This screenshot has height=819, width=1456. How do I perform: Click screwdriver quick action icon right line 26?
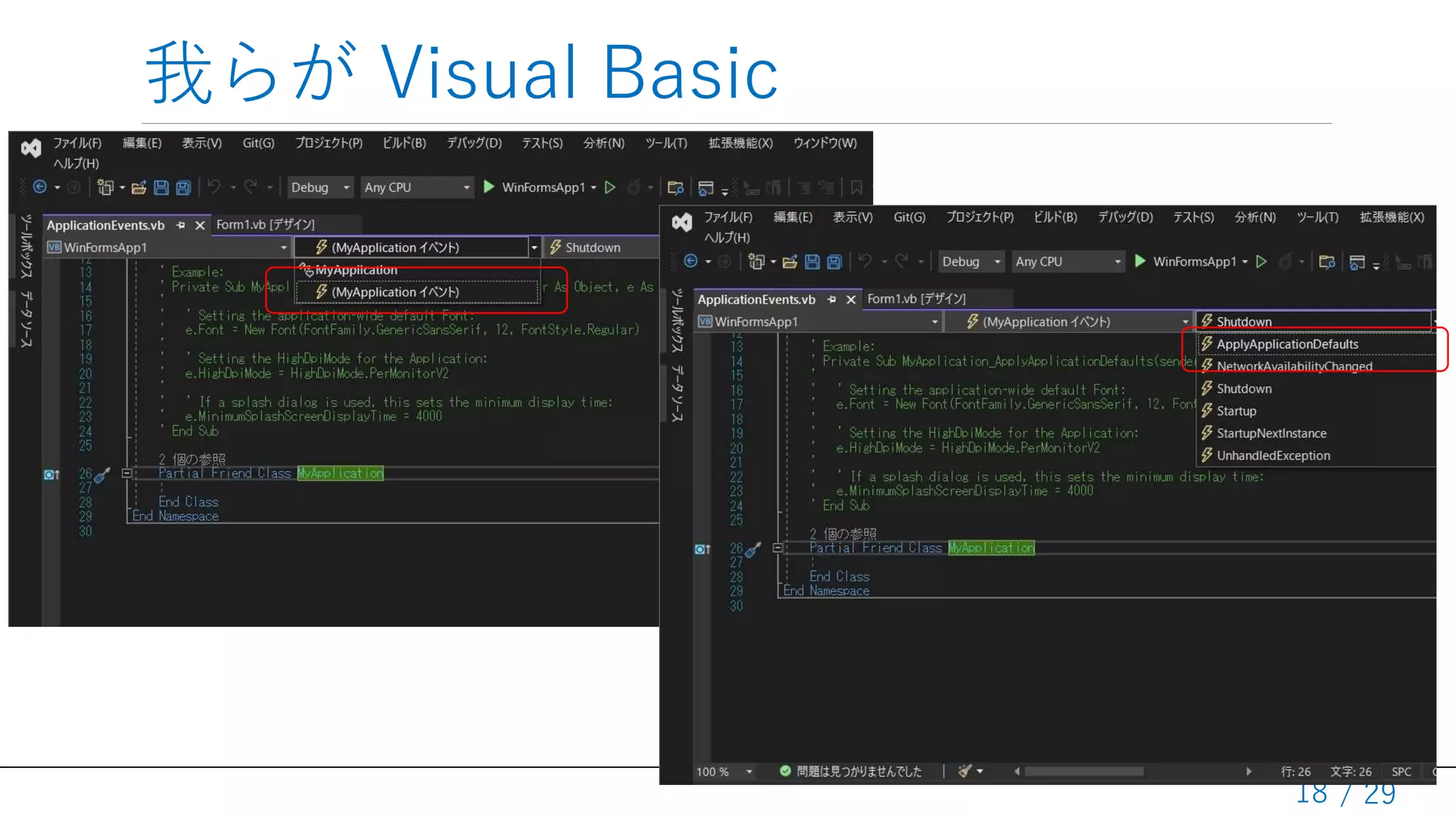[754, 549]
